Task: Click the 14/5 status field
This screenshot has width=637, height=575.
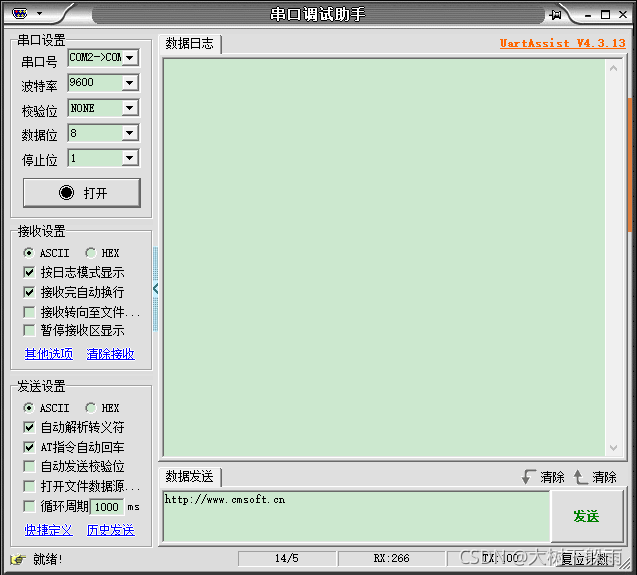Action: point(287,558)
